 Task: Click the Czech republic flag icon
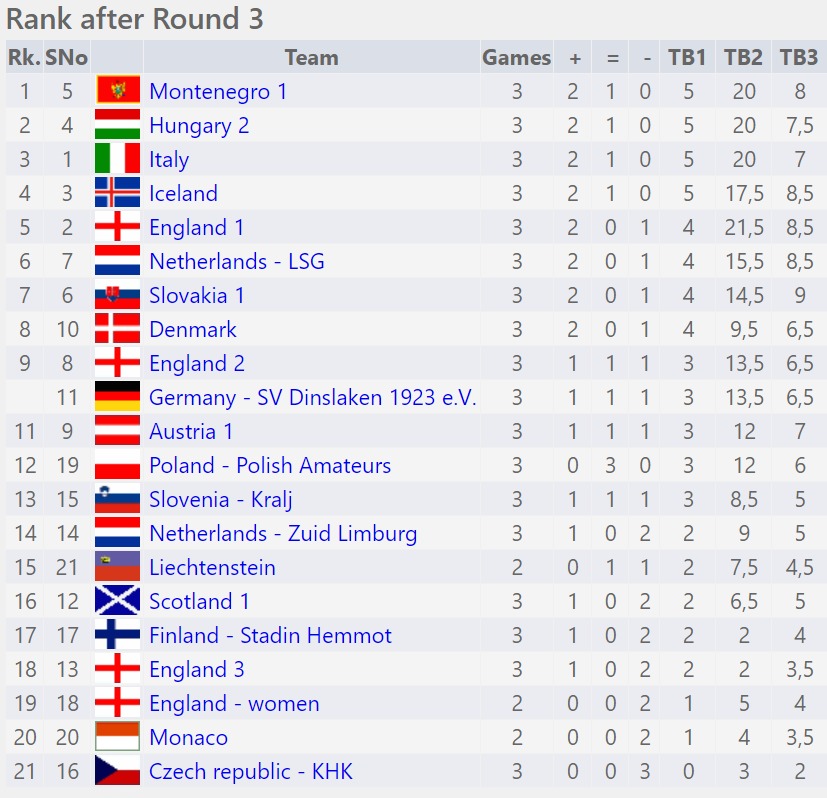pyautogui.click(x=117, y=772)
